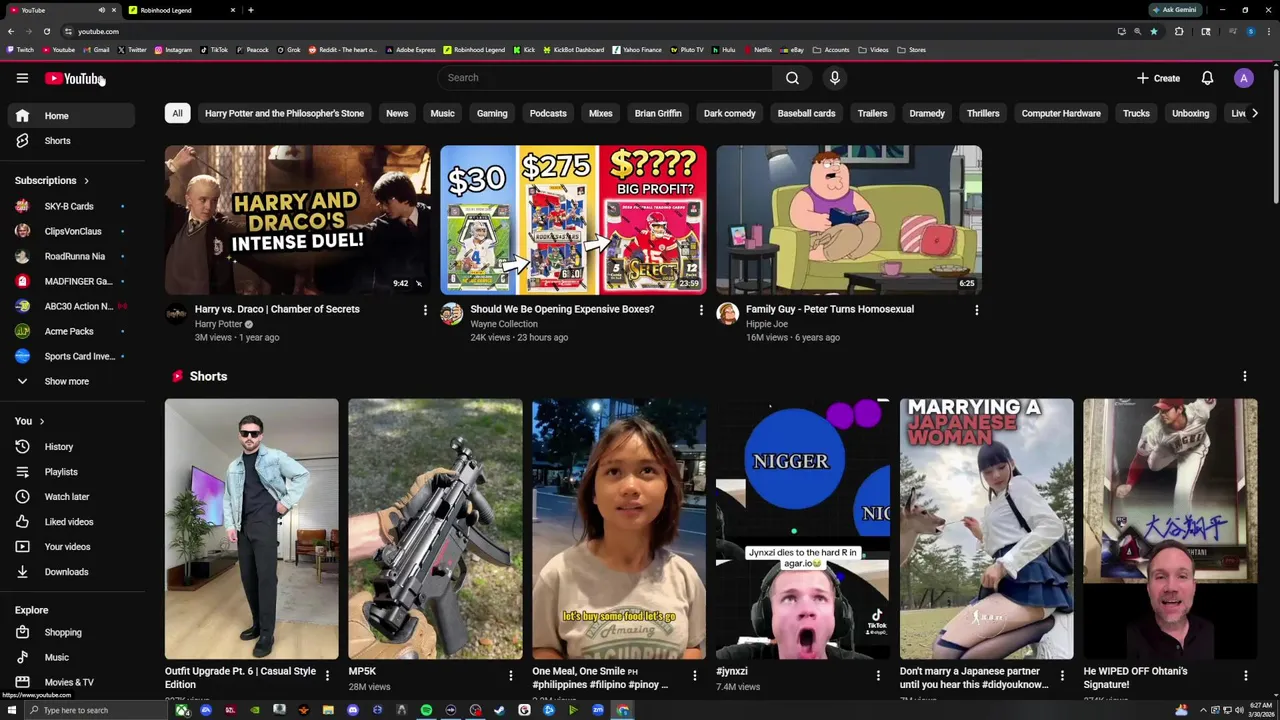Play the MP5K short
This screenshot has width=1280, height=720.
pos(435,529)
